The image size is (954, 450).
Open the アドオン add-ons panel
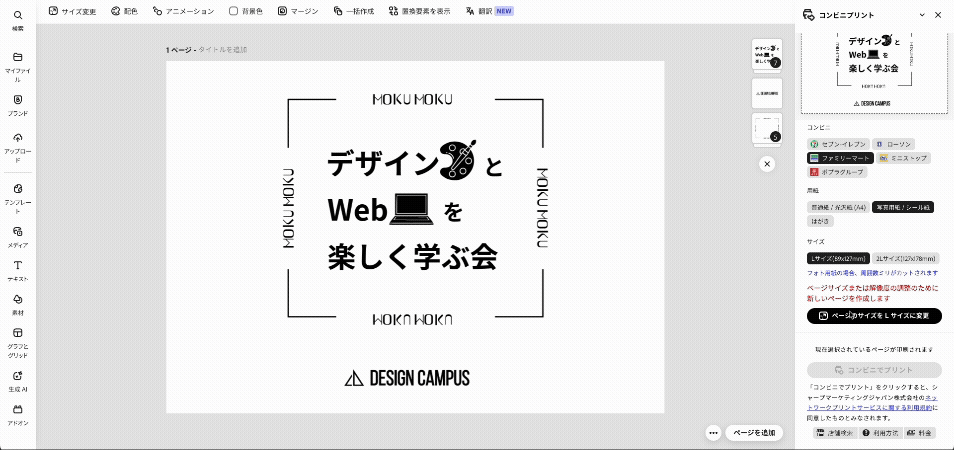pyautogui.click(x=17, y=410)
